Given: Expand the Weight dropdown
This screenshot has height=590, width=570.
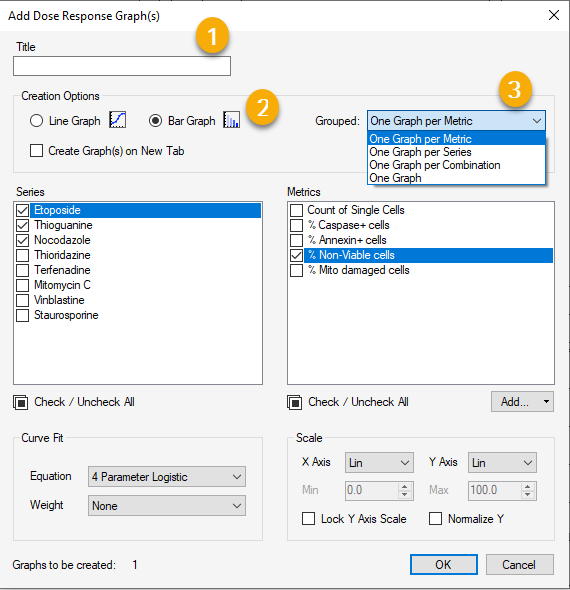Looking at the screenshot, I should (167, 505).
